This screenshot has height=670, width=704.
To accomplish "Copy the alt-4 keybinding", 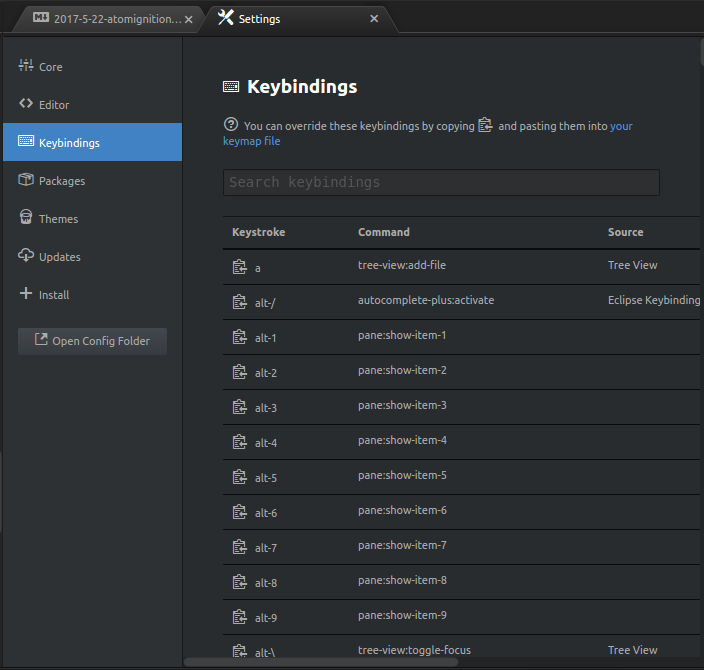I will point(239,442).
